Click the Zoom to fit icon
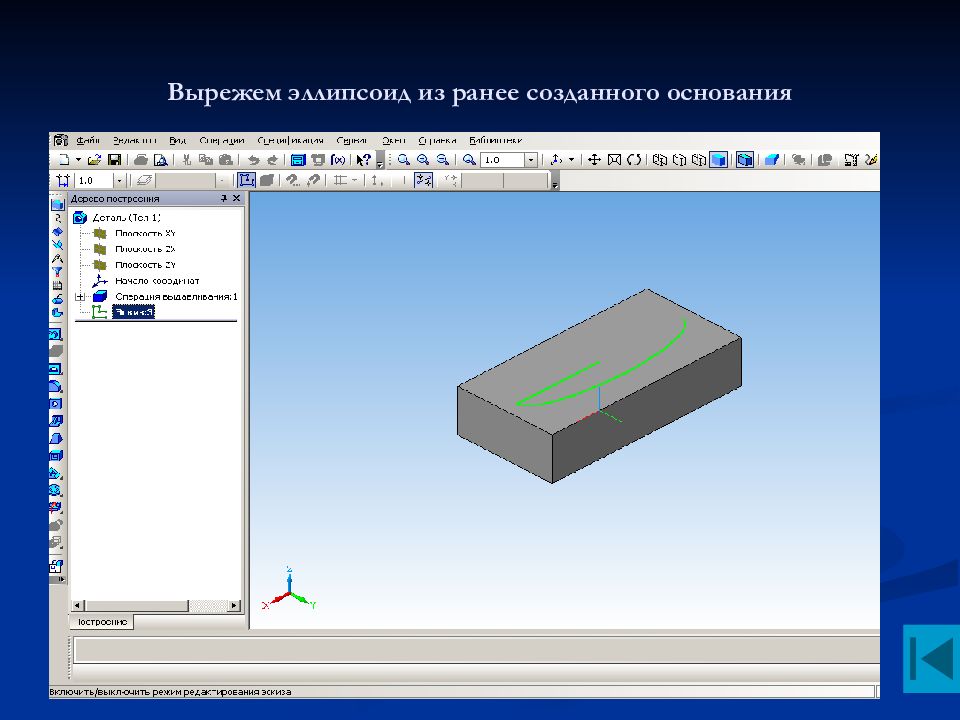 click(614, 160)
